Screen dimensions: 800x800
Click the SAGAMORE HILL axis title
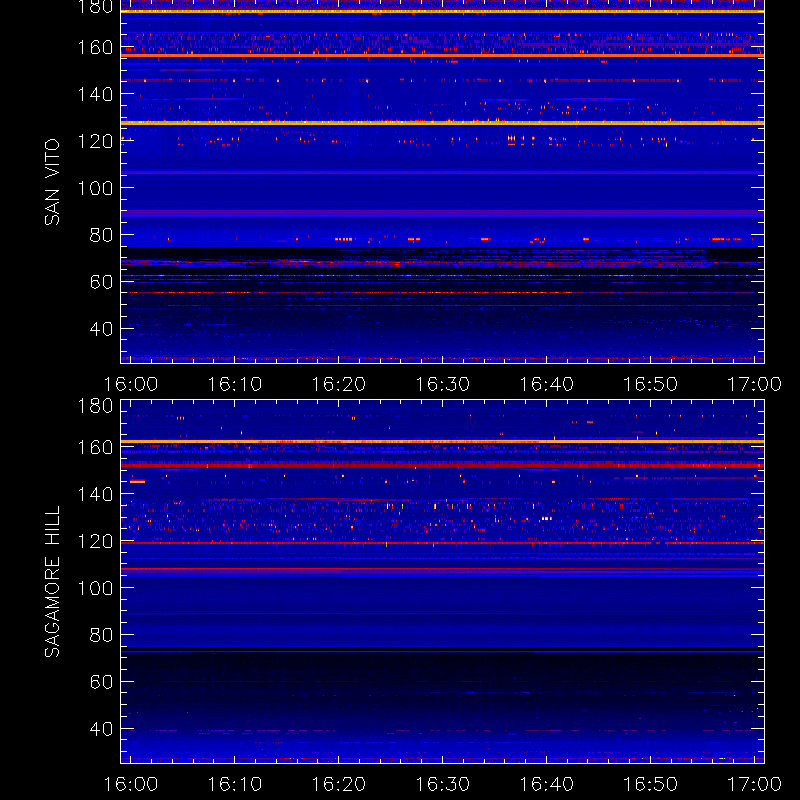pos(52,582)
